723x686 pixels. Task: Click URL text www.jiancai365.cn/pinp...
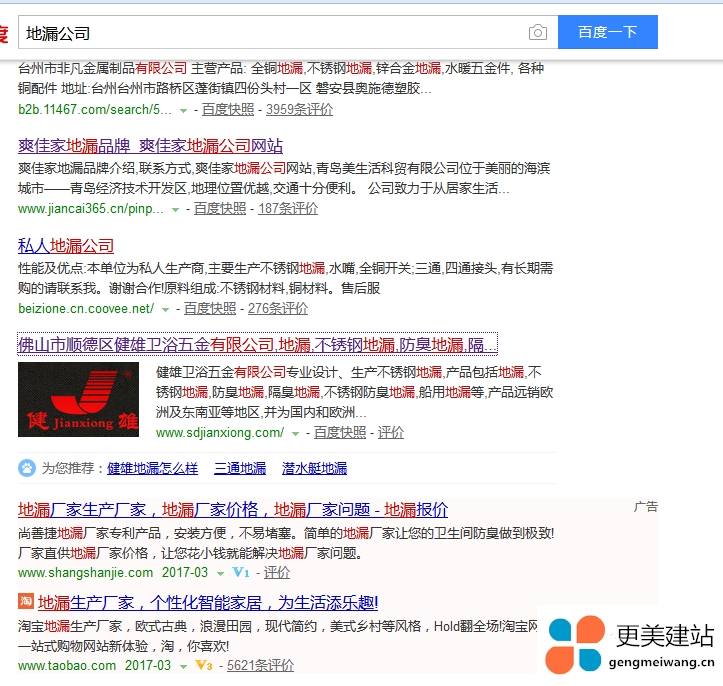pos(91,209)
